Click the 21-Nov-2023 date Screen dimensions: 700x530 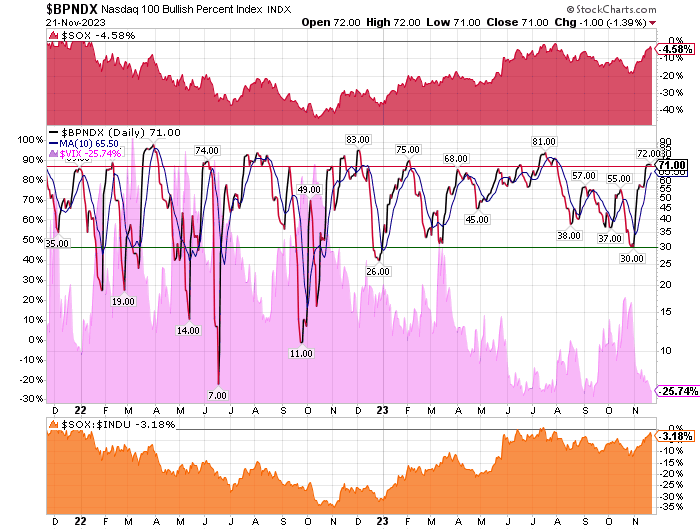(75, 22)
